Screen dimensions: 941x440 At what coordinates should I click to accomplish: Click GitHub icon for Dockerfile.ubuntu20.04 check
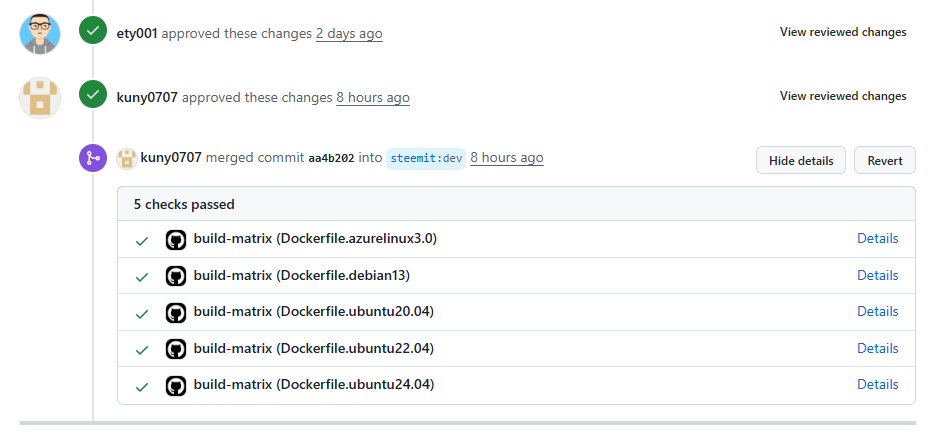tap(176, 313)
